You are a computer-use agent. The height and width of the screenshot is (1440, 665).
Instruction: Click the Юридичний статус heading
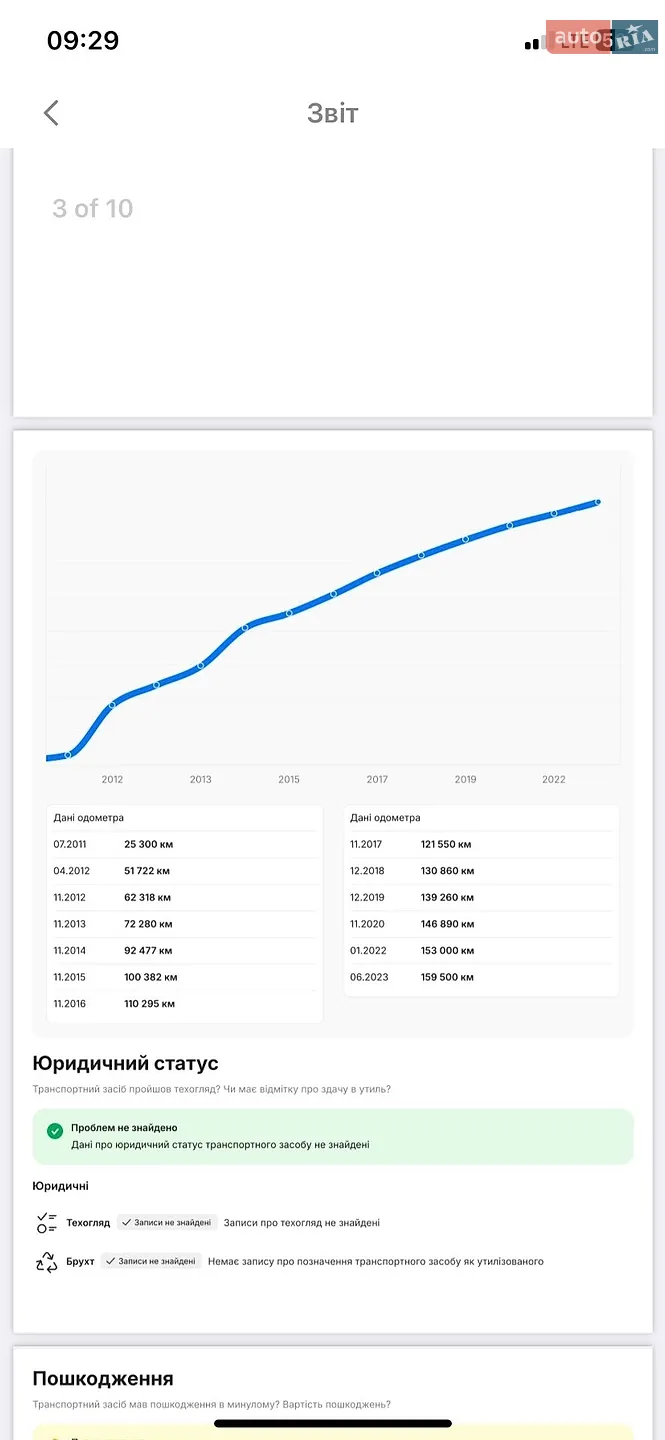(125, 1063)
